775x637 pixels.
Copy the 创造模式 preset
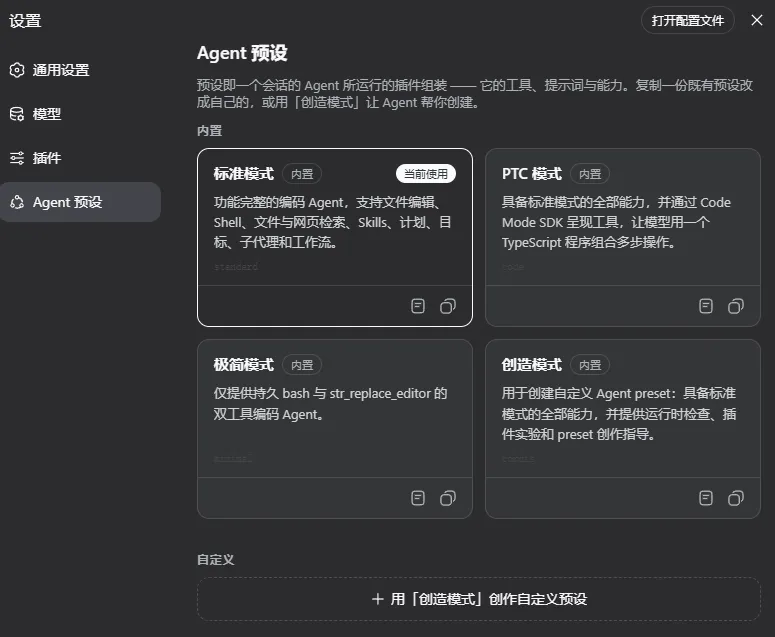tap(736, 498)
